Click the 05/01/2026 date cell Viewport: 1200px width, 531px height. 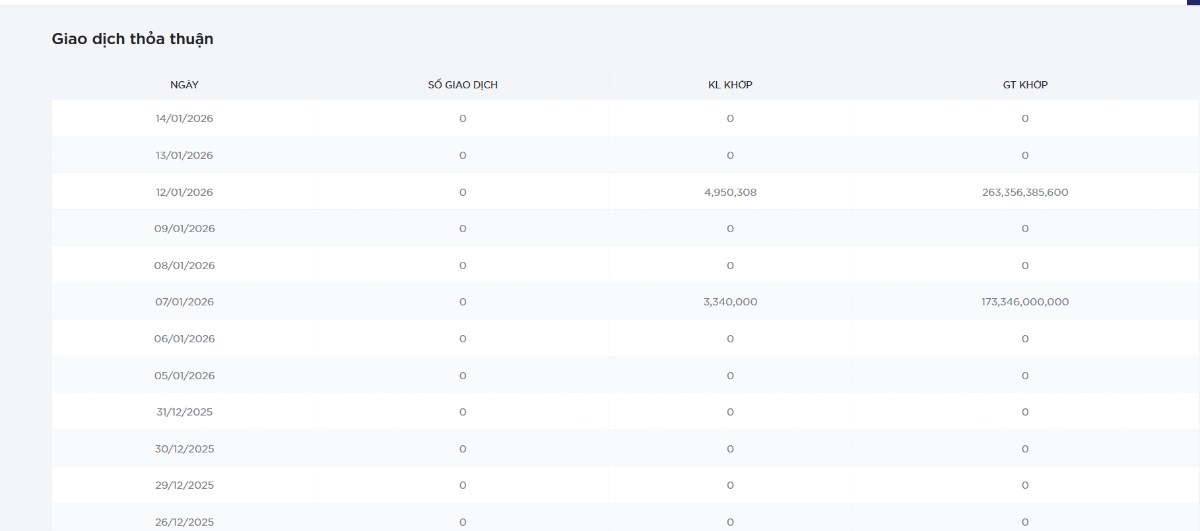(x=184, y=375)
